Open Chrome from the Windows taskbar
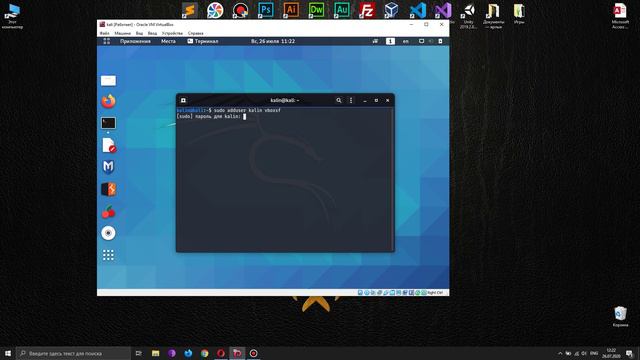 click(x=204, y=353)
